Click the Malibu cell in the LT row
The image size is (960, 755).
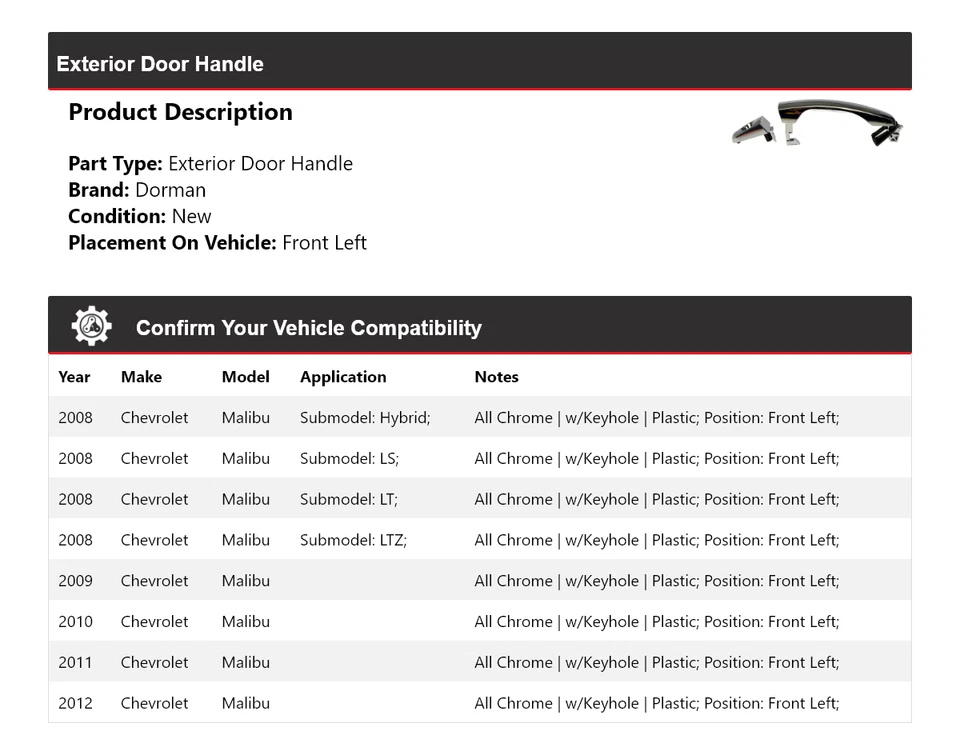pyautogui.click(x=246, y=499)
